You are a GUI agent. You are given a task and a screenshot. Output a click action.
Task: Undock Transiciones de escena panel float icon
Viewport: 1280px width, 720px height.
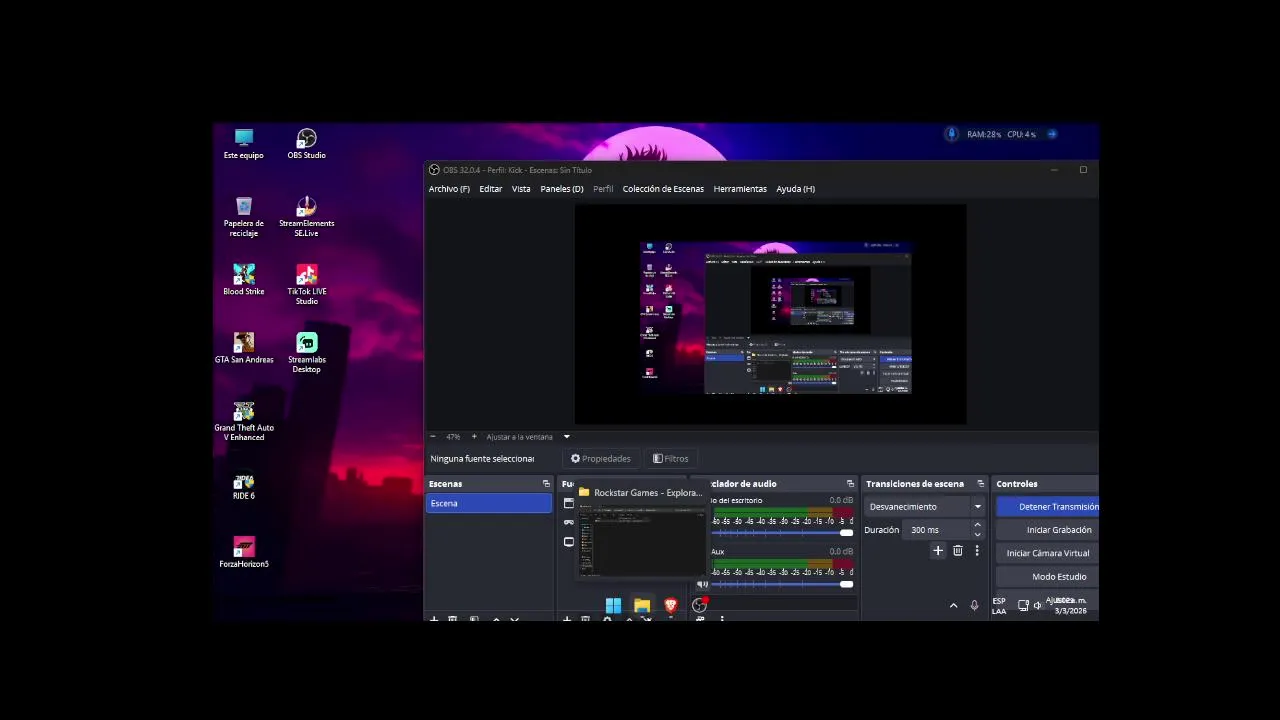980,484
